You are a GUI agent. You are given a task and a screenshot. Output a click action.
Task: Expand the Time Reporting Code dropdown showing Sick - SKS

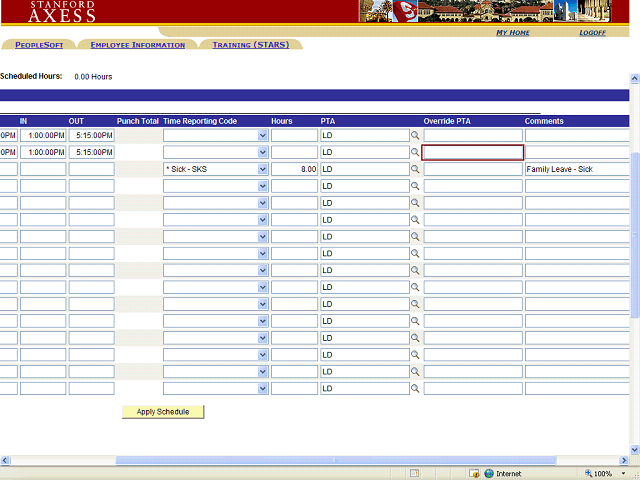click(x=263, y=169)
